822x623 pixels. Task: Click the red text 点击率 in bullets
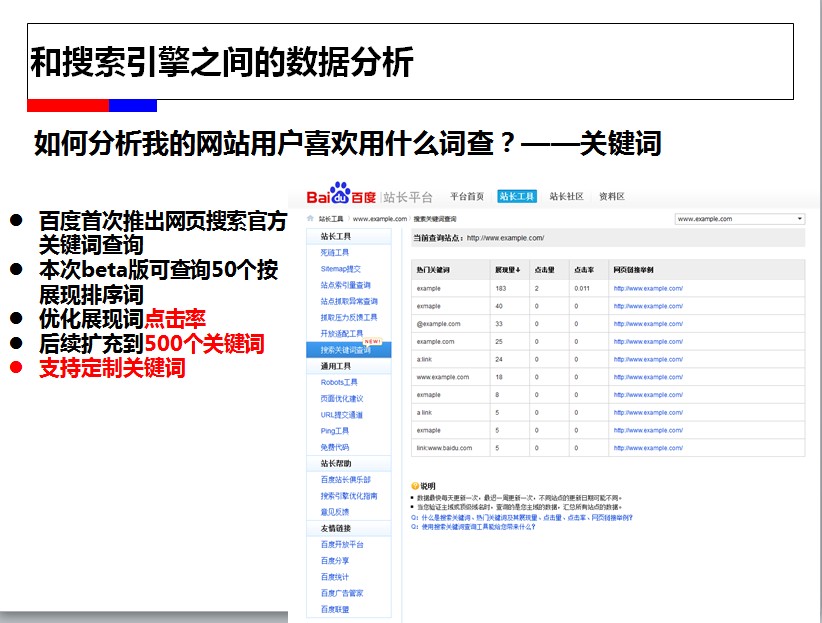coord(175,318)
